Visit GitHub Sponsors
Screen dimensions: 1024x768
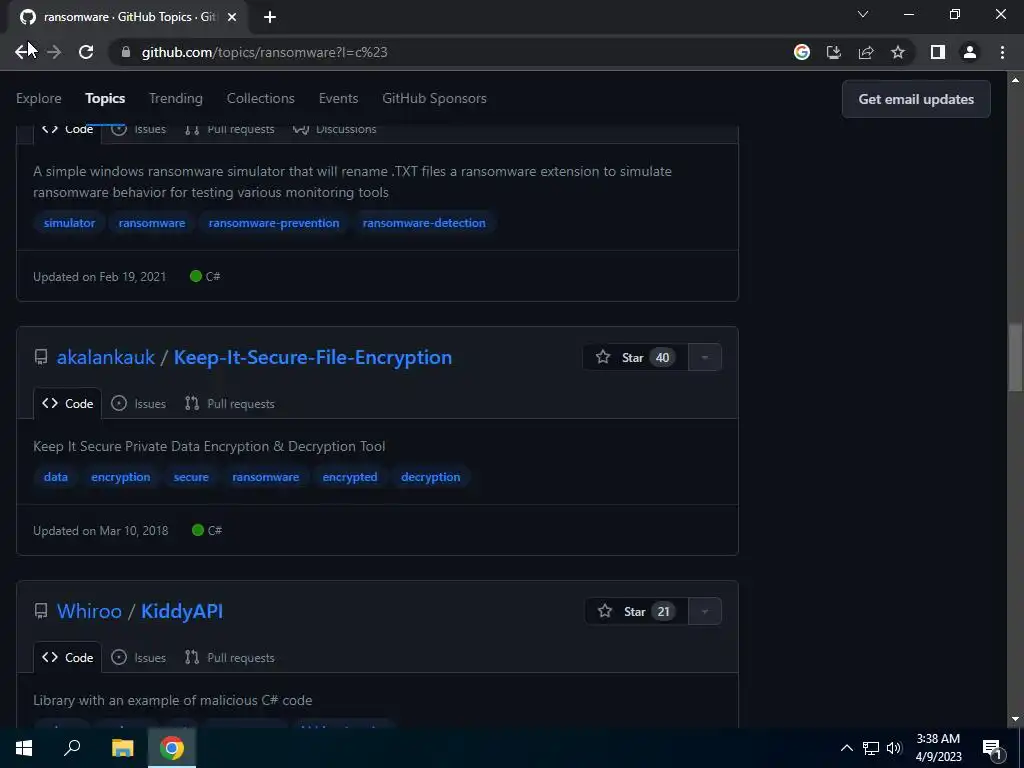[434, 98]
